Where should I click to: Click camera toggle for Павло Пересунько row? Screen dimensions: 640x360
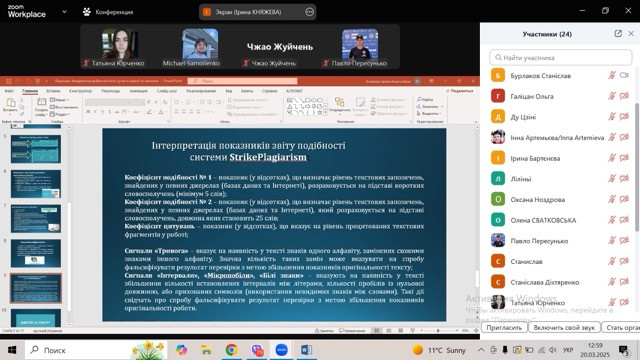tap(624, 240)
